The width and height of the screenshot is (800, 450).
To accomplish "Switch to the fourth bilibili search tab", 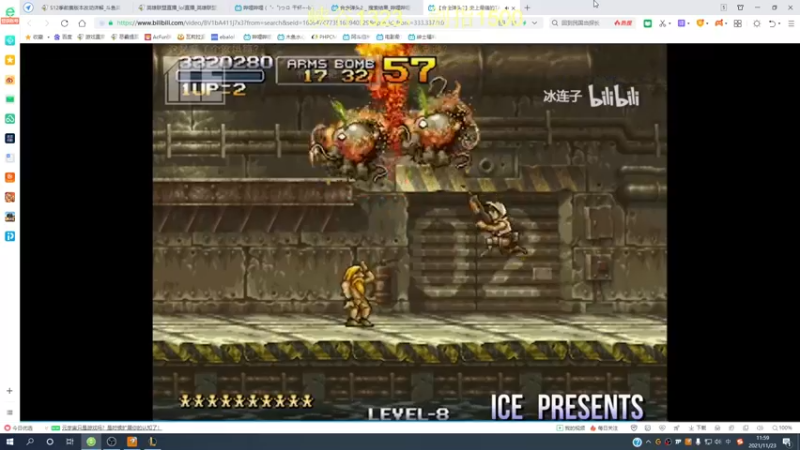I will [372, 8].
